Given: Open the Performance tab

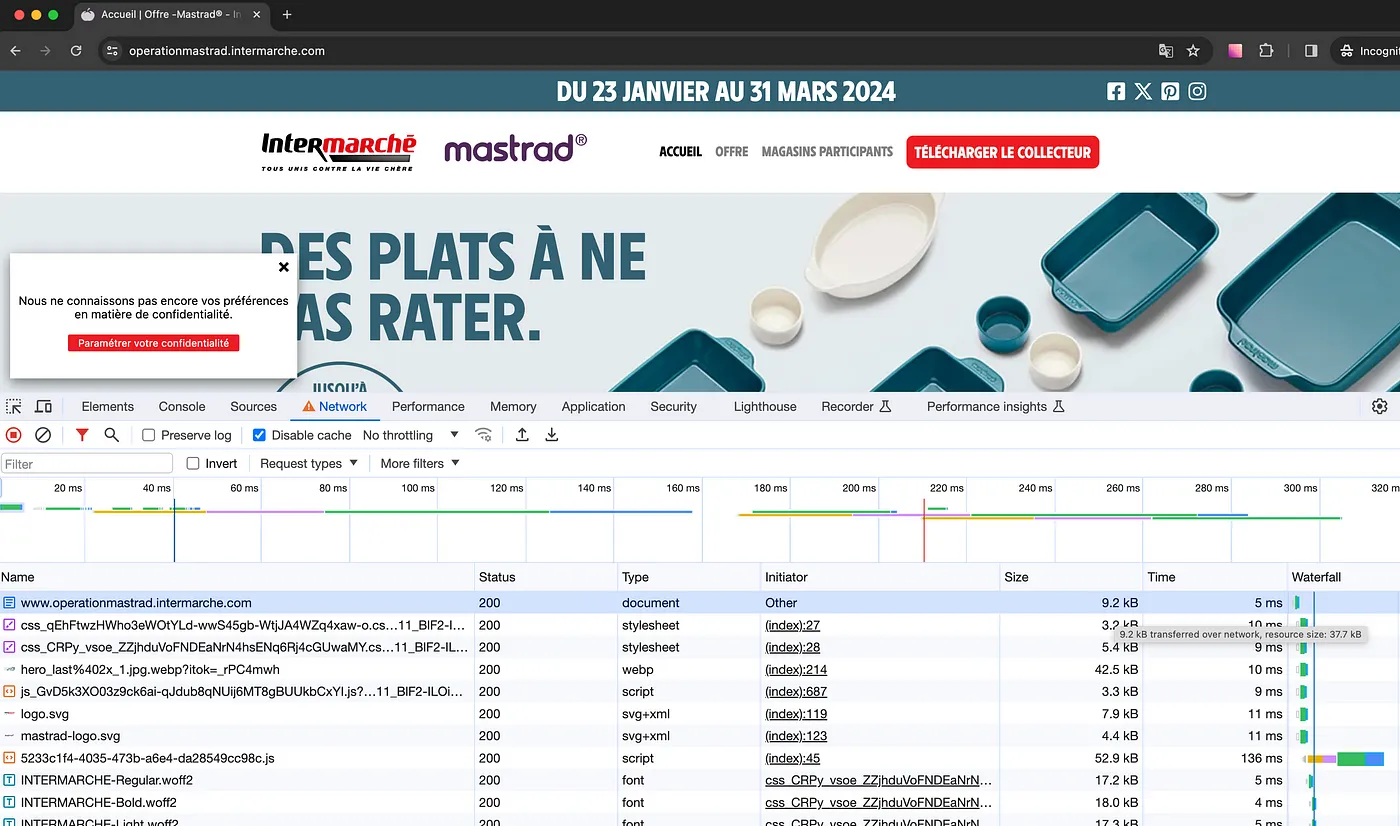Looking at the screenshot, I should pyautogui.click(x=428, y=406).
